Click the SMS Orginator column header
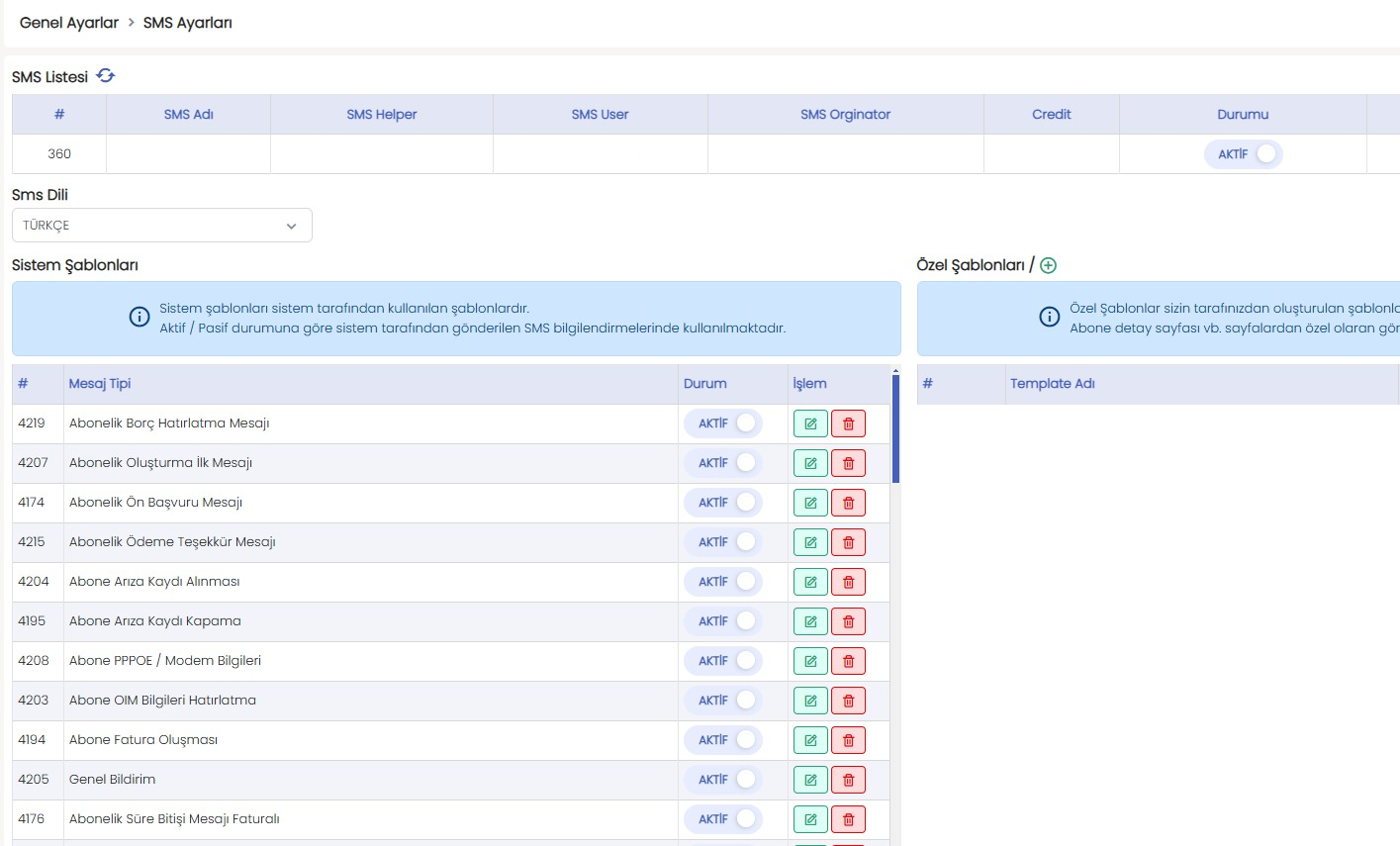This screenshot has width=1400, height=846. click(x=846, y=115)
